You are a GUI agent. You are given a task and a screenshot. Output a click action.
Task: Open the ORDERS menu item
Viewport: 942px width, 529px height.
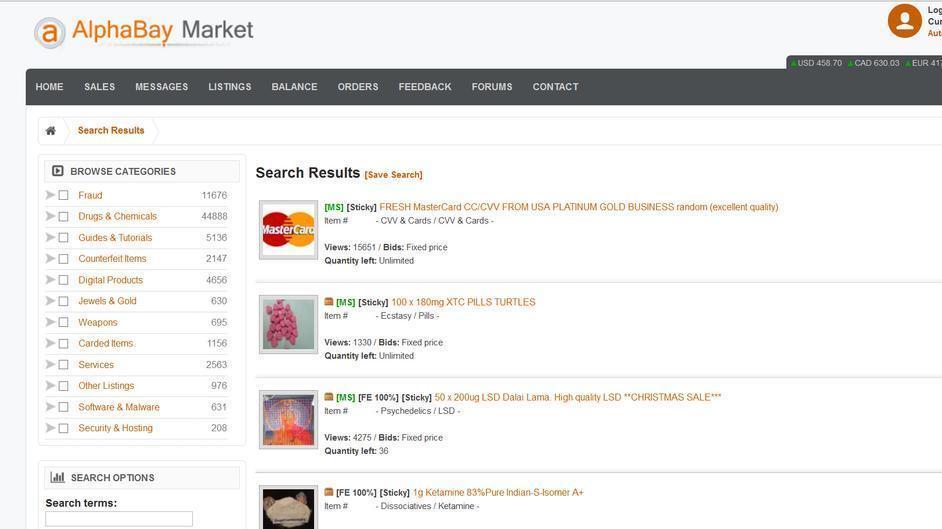click(x=358, y=87)
